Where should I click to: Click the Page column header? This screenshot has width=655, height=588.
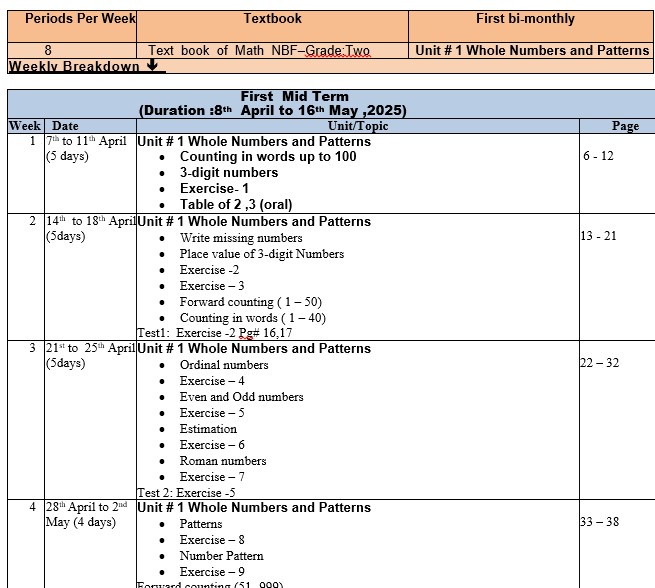(x=625, y=126)
